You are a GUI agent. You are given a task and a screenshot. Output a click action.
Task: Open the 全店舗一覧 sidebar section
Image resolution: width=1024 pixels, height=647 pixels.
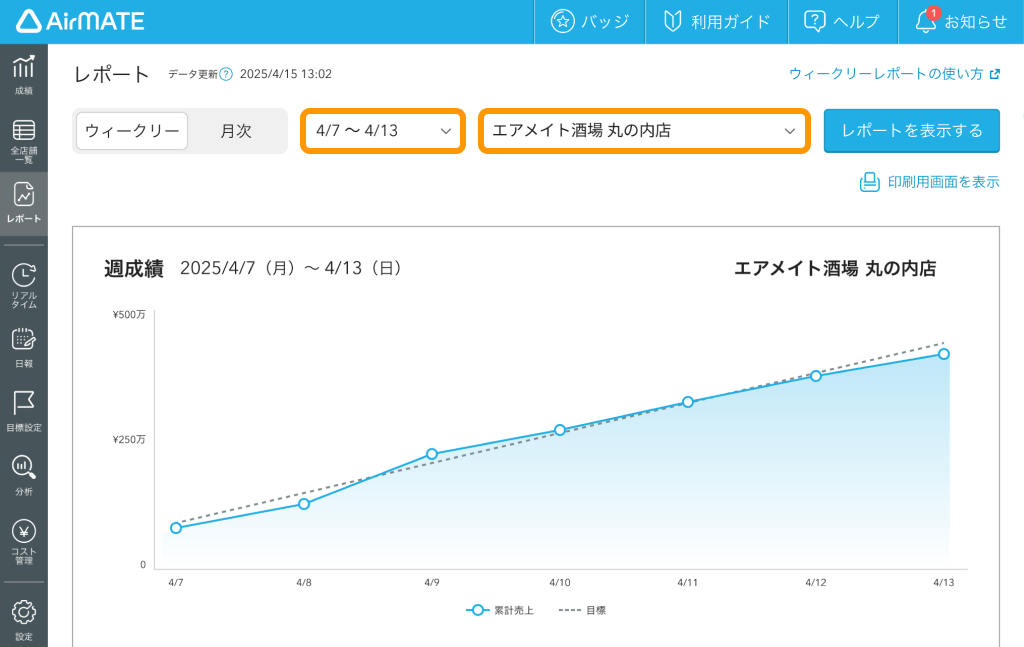coord(24,140)
